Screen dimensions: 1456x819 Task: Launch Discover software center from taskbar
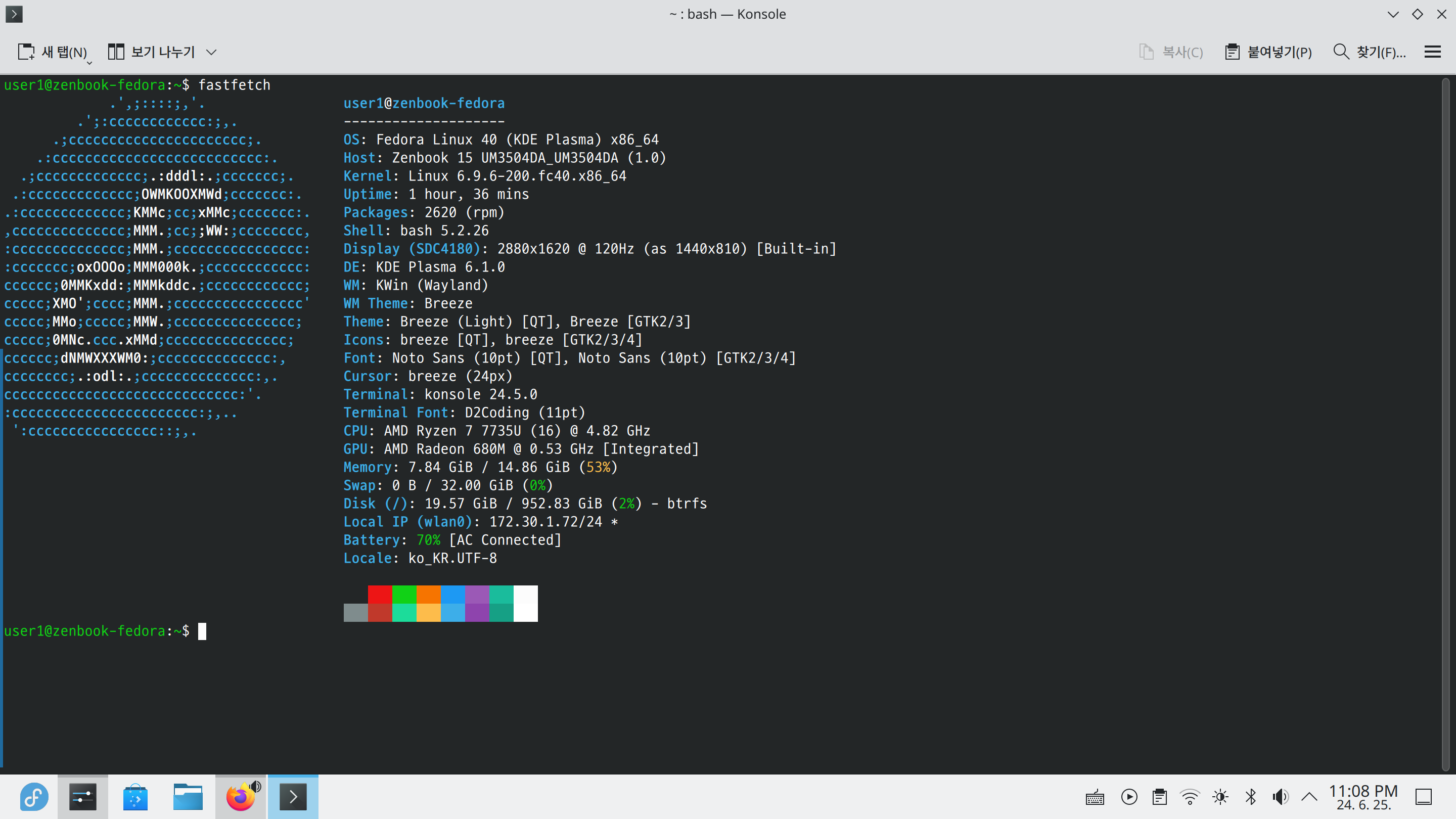pos(135,797)
